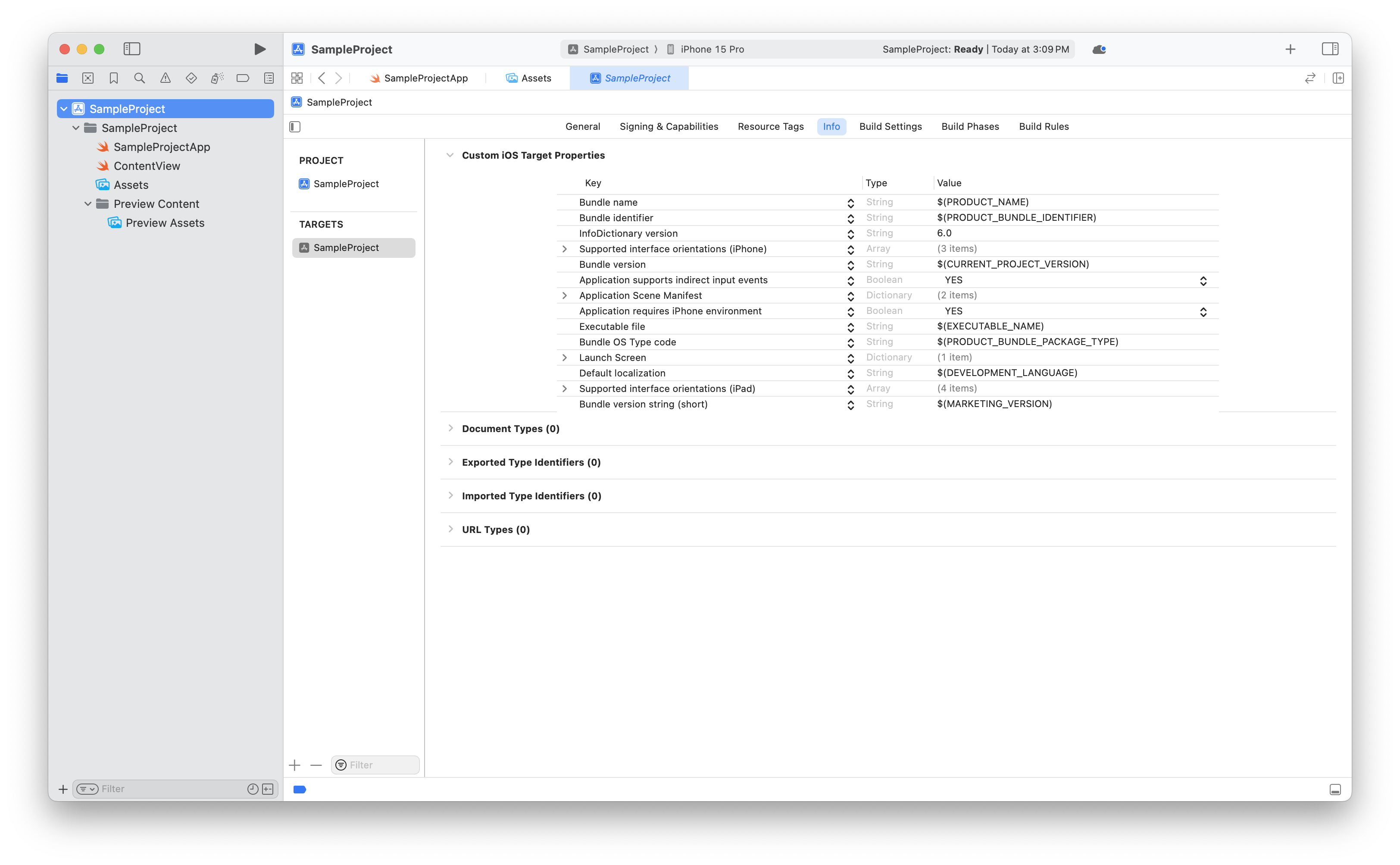Click the Library plus button in toolbar
This screenshot has height=865, width=1400.
(1290, 49)
